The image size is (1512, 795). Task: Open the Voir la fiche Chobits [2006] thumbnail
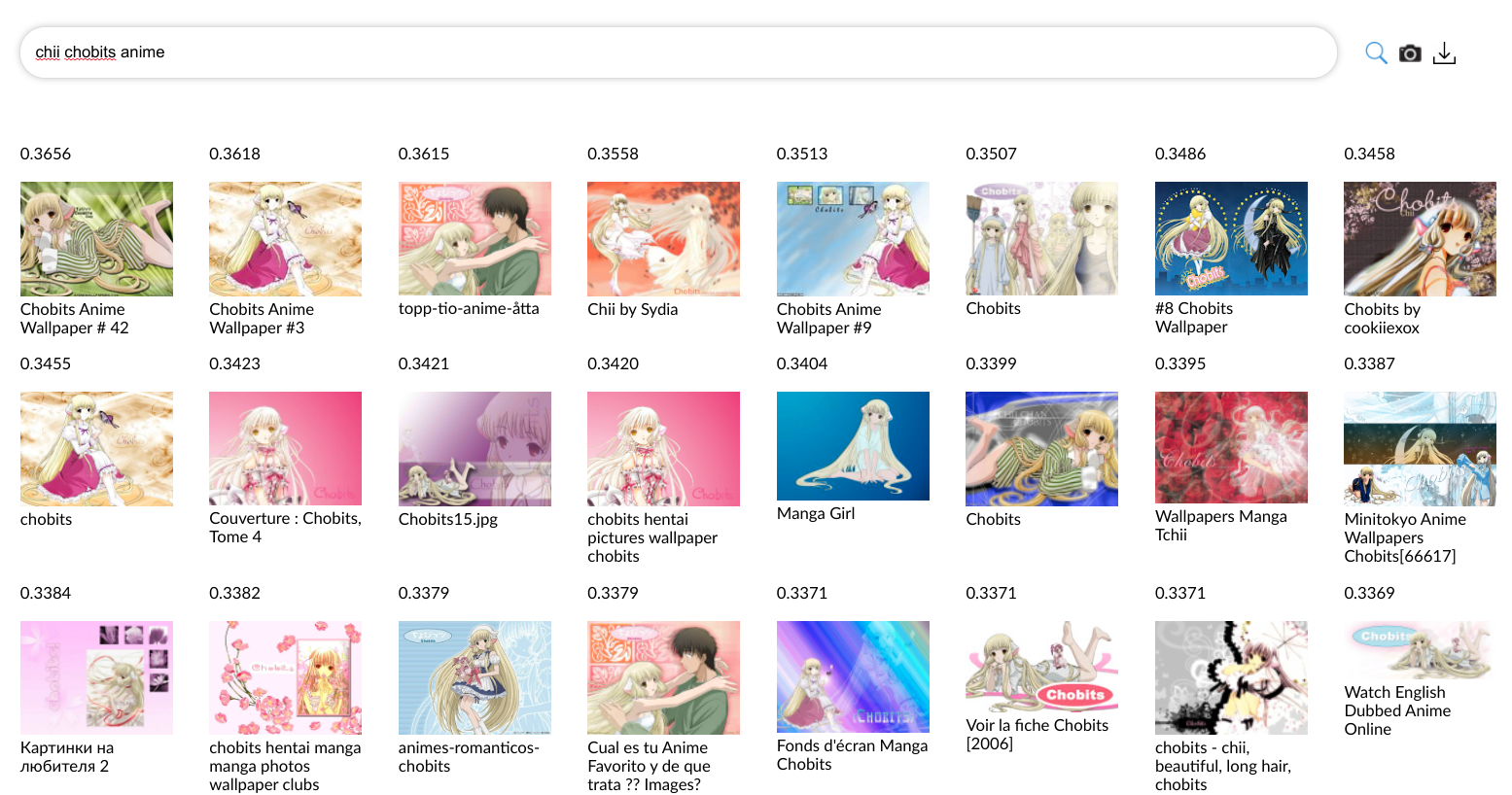[x=1041, y=667]
